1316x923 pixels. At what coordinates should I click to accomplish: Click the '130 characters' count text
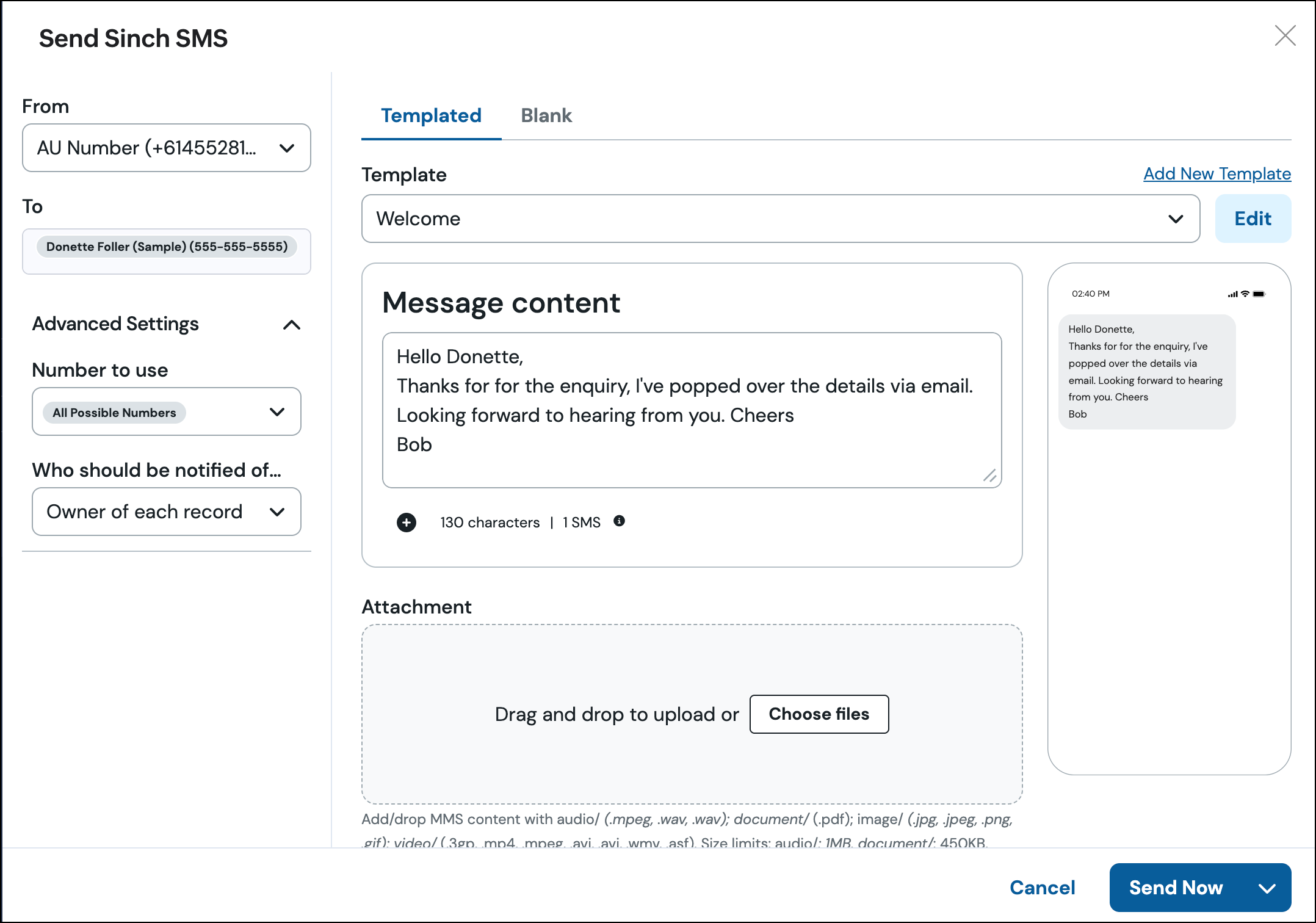[x=490, y=523]
